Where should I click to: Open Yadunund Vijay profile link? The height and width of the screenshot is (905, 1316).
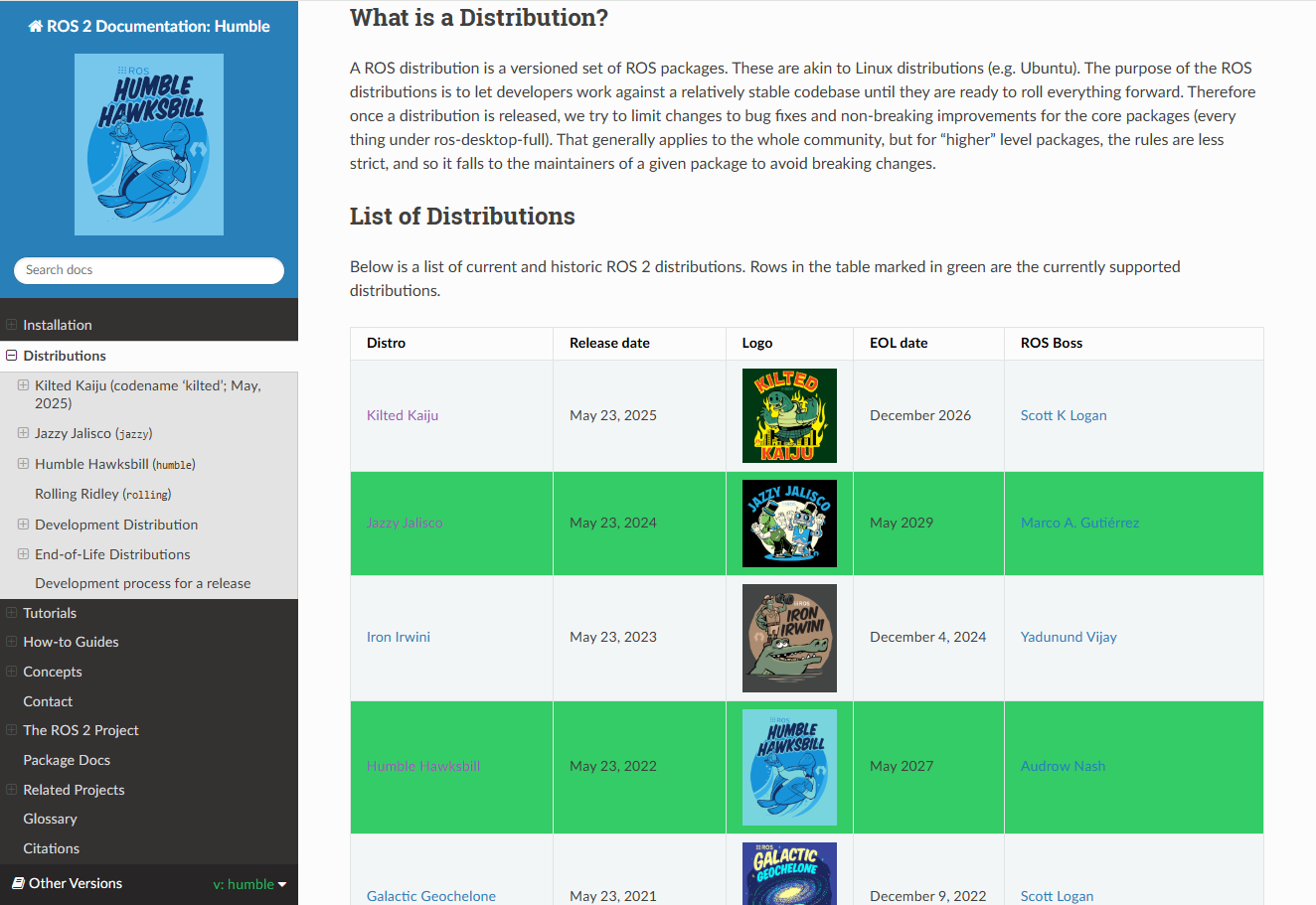[1069, 637]
